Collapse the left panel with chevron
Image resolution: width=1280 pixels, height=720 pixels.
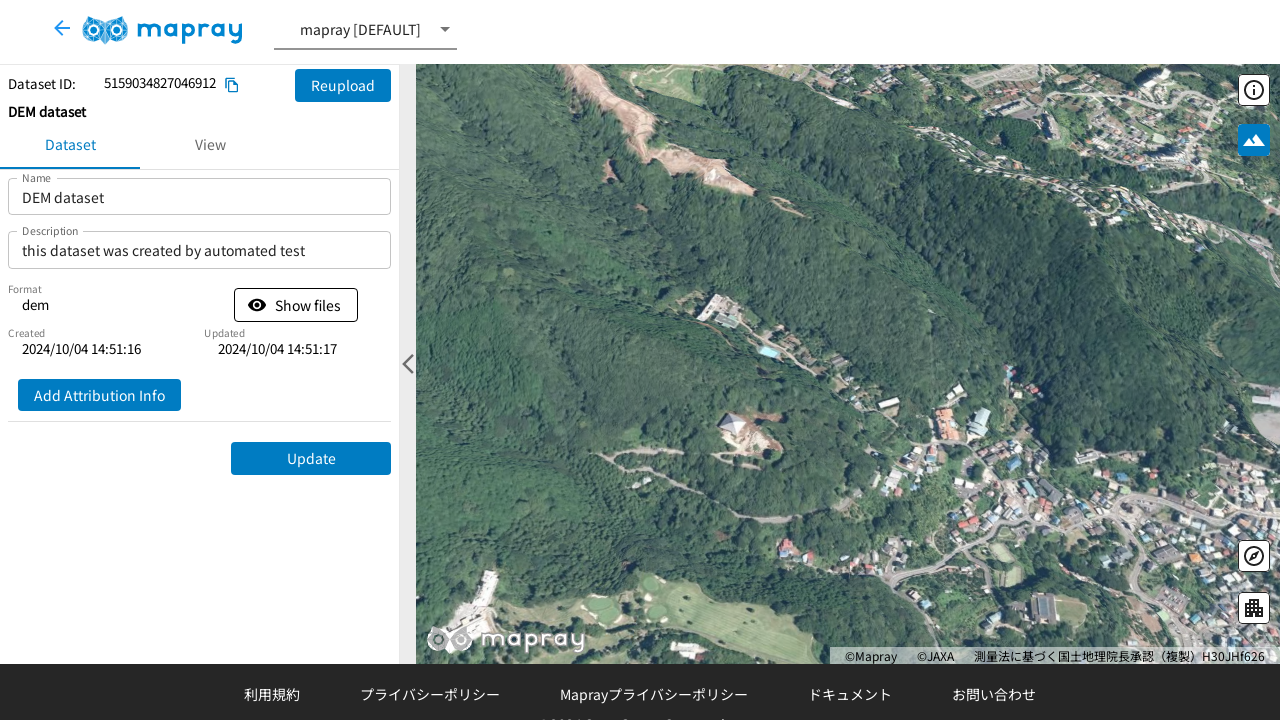tap(407, 364)
